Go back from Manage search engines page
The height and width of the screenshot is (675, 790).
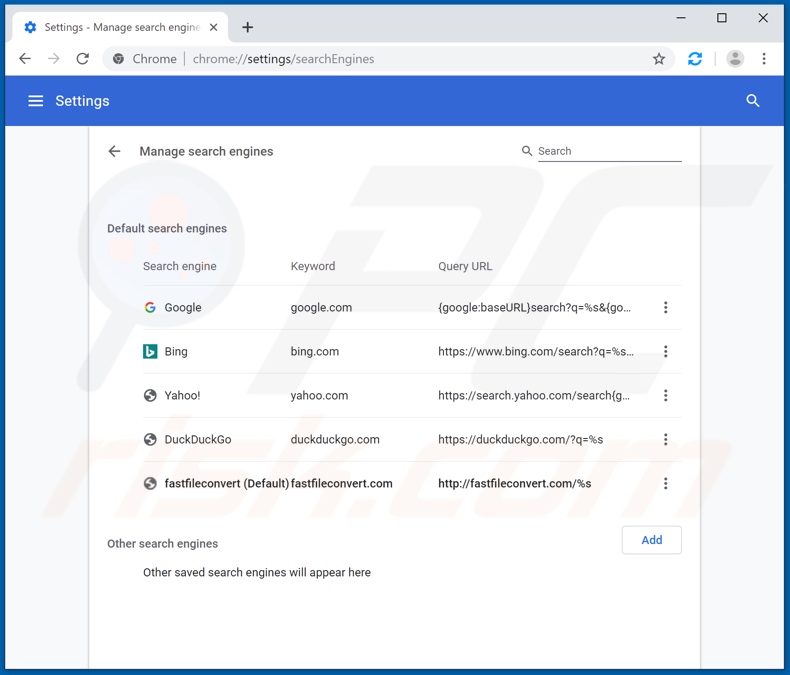coord(114,151)
